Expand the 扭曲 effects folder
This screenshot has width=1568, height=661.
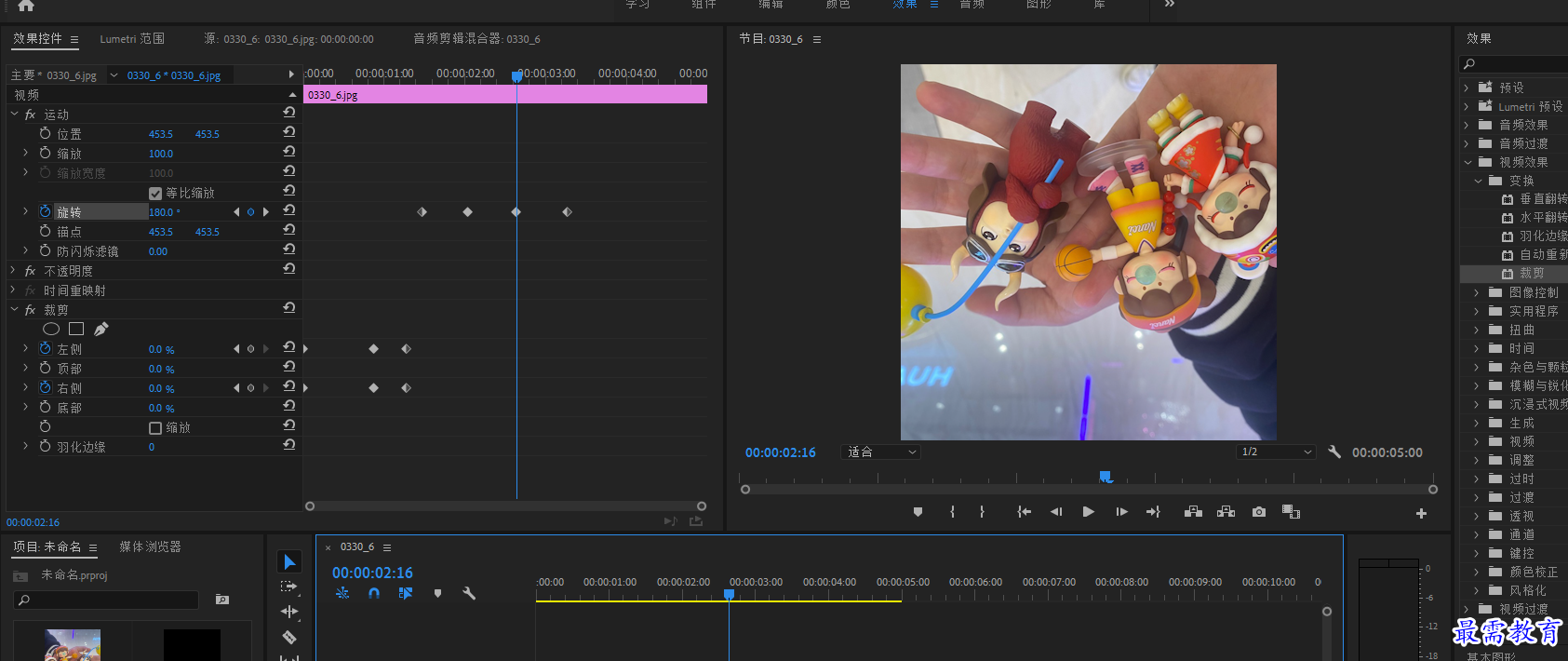tap(1477, 330)
